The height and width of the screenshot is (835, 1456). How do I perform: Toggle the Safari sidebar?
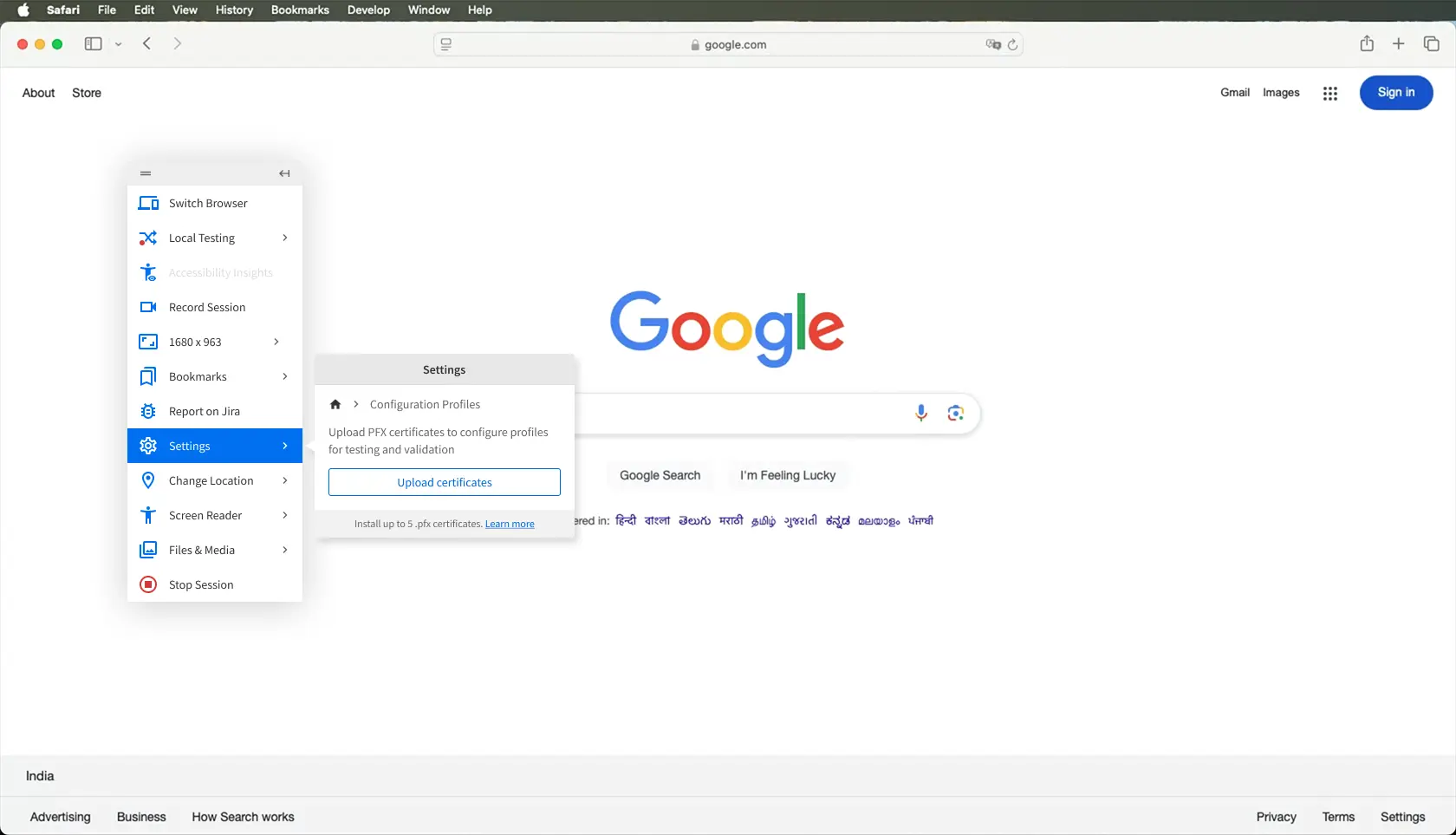[93, 44]
